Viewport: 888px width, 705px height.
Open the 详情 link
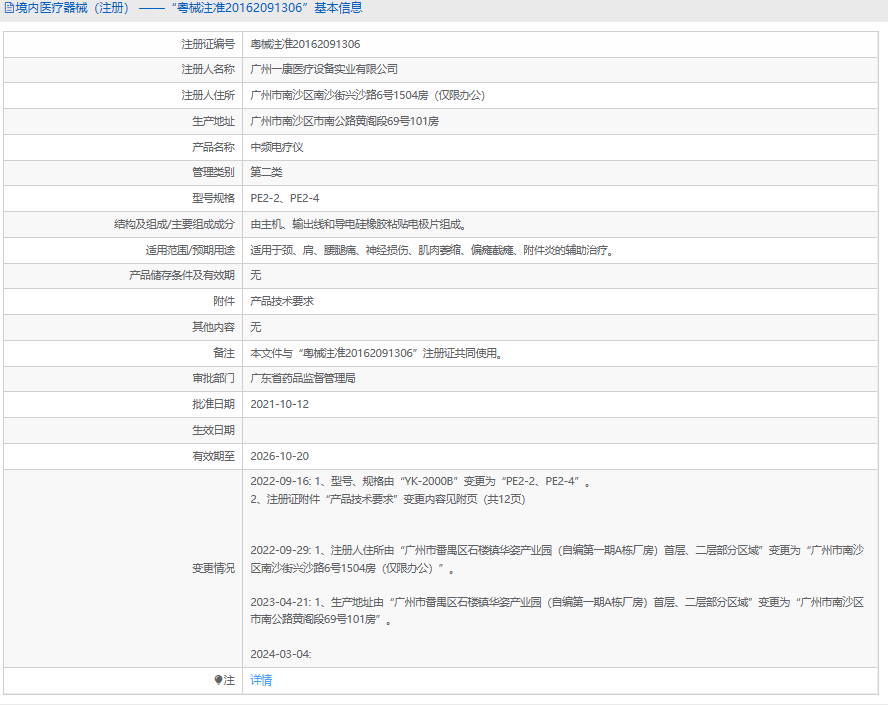tap(261, 680)
